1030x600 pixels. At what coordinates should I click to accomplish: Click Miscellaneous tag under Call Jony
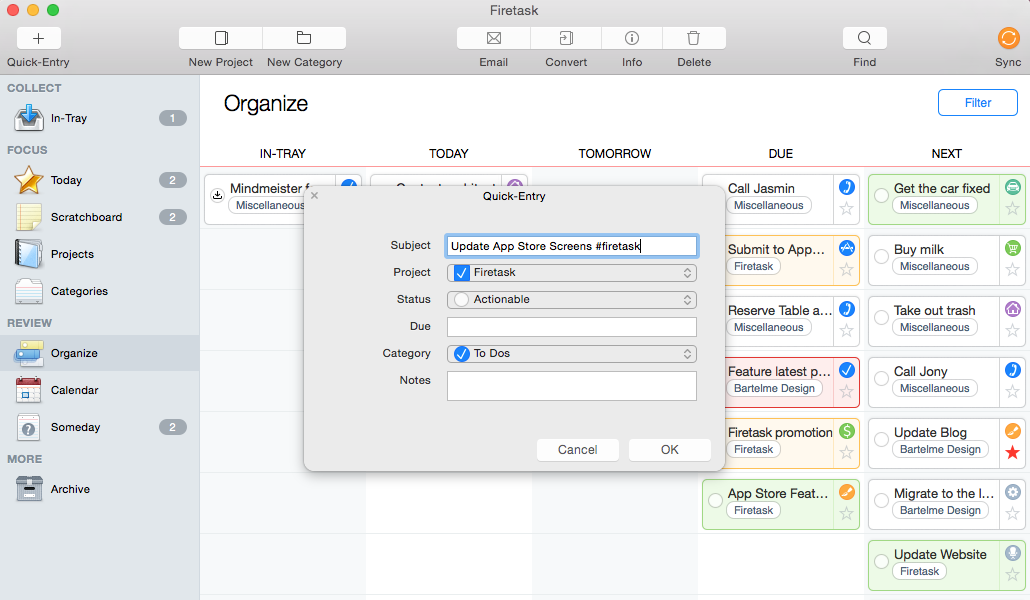click(934, 388)
